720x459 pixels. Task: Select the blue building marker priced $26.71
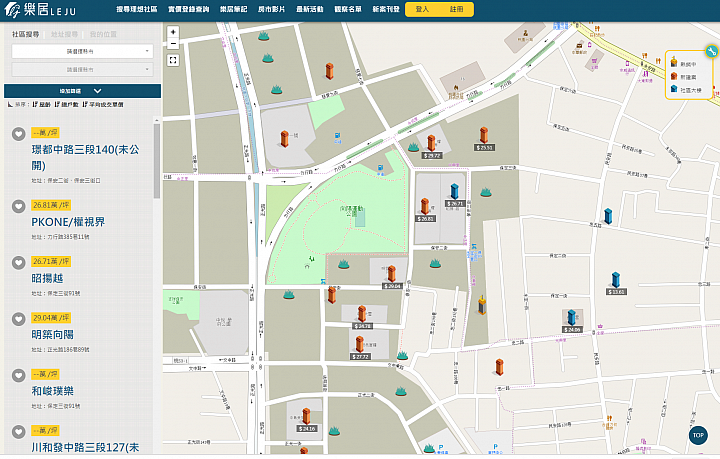(454, 191)
